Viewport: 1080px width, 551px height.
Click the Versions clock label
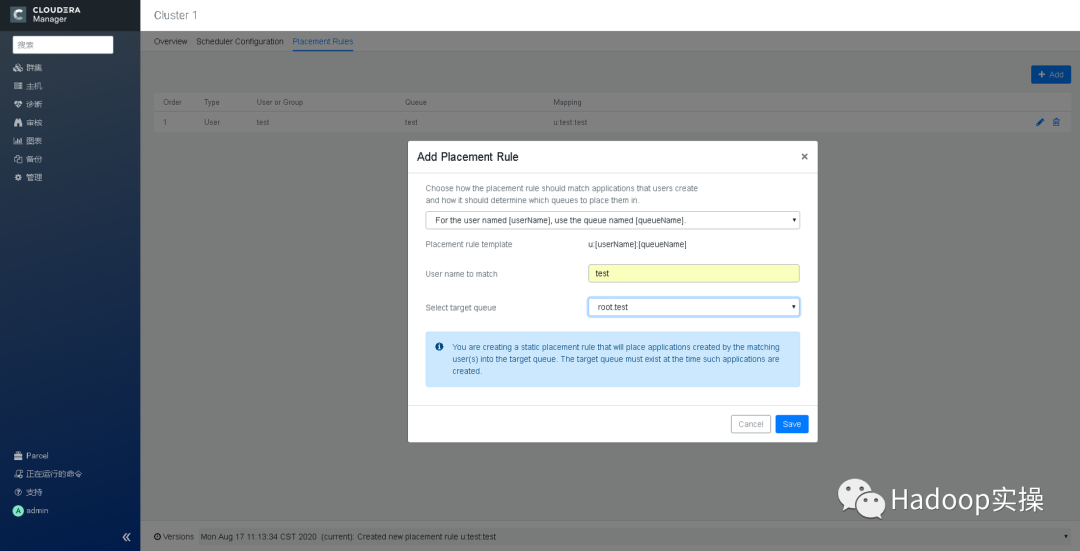tap(174, 537)
